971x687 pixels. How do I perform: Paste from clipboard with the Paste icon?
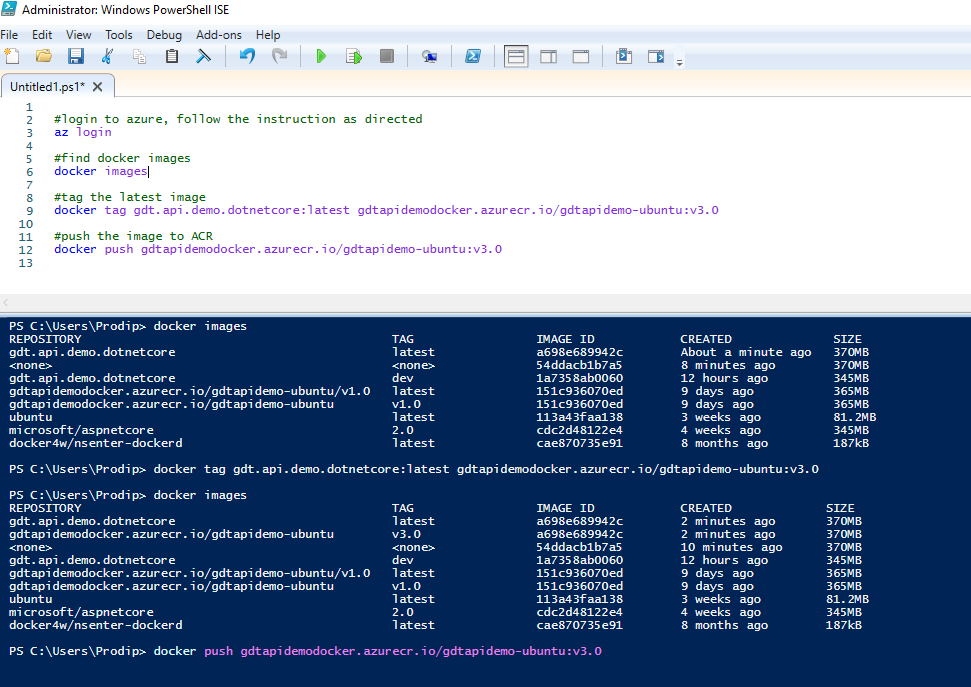pyautogui.click(x=172, y=56)
